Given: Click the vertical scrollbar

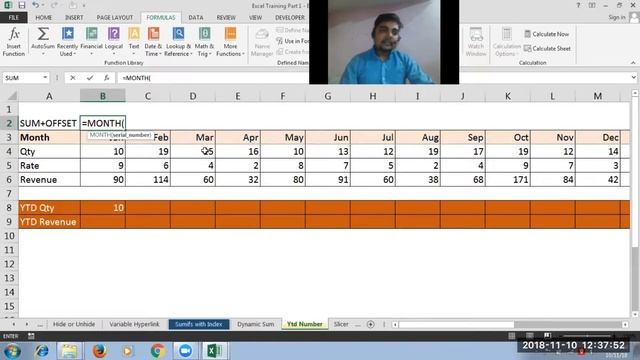Looking at the screenshot, I should [x=635, y=204].
